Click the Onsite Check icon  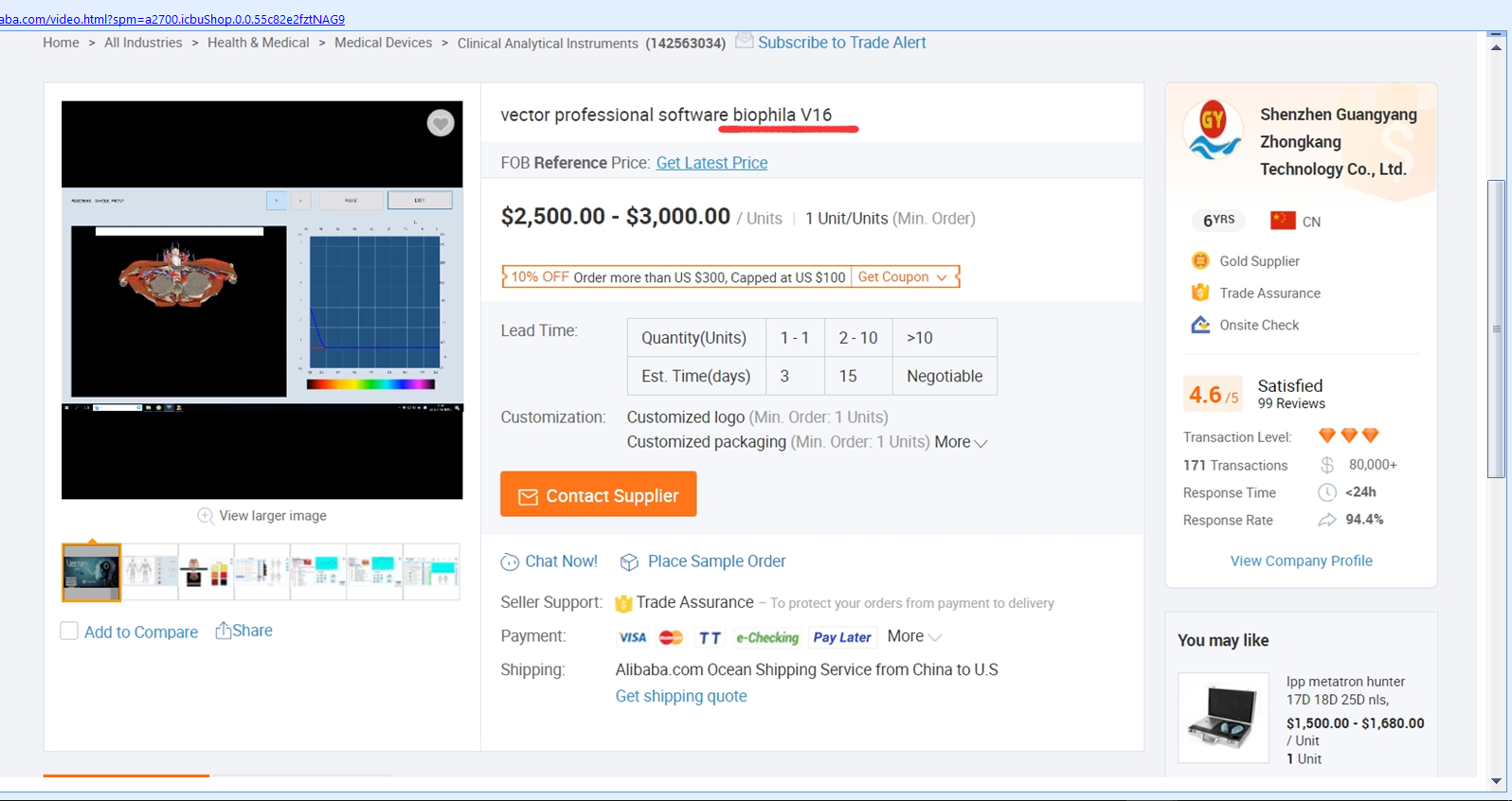pos(1200,325)
